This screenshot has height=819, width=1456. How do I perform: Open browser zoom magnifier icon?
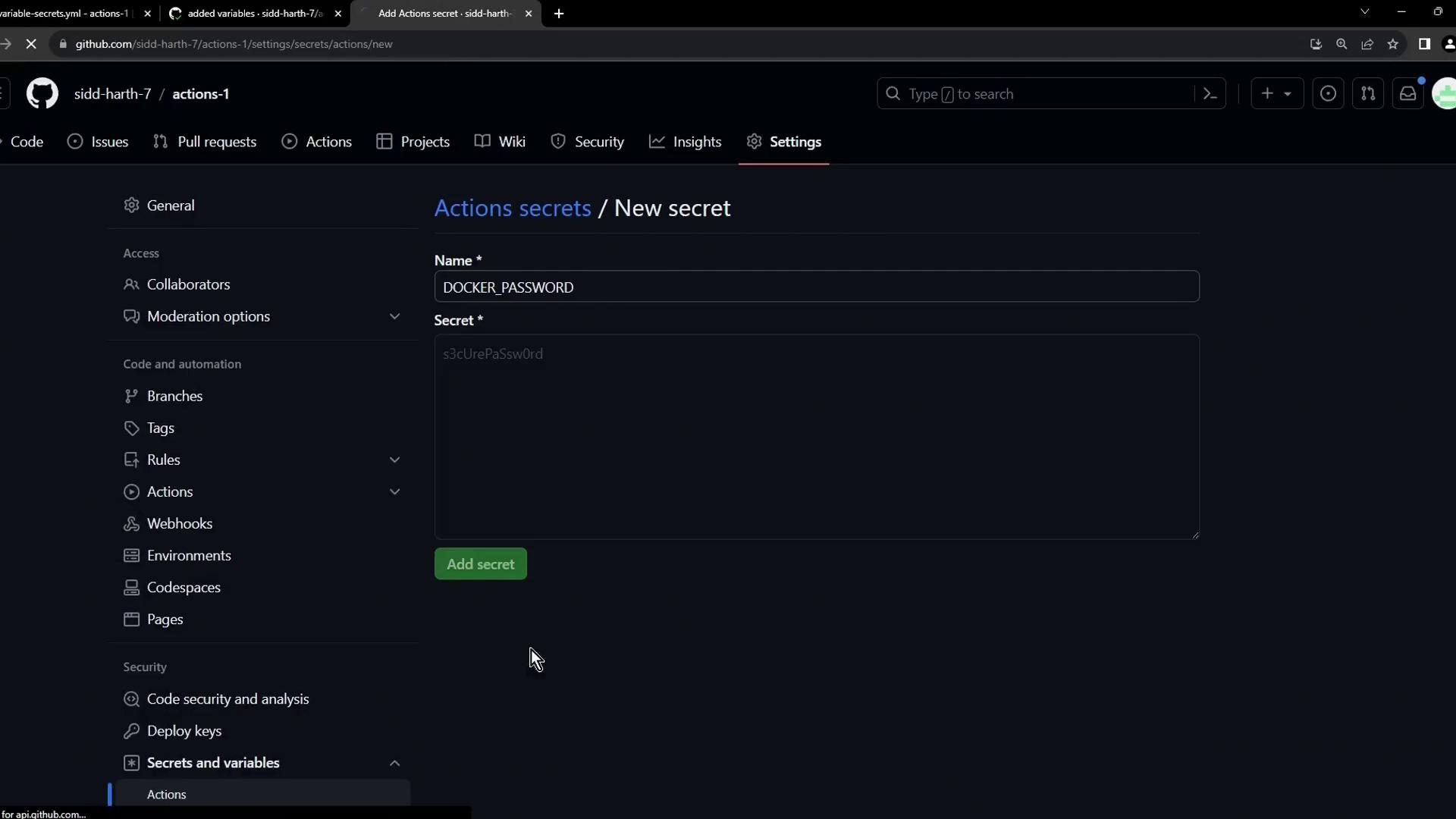tap(1341, 44)
